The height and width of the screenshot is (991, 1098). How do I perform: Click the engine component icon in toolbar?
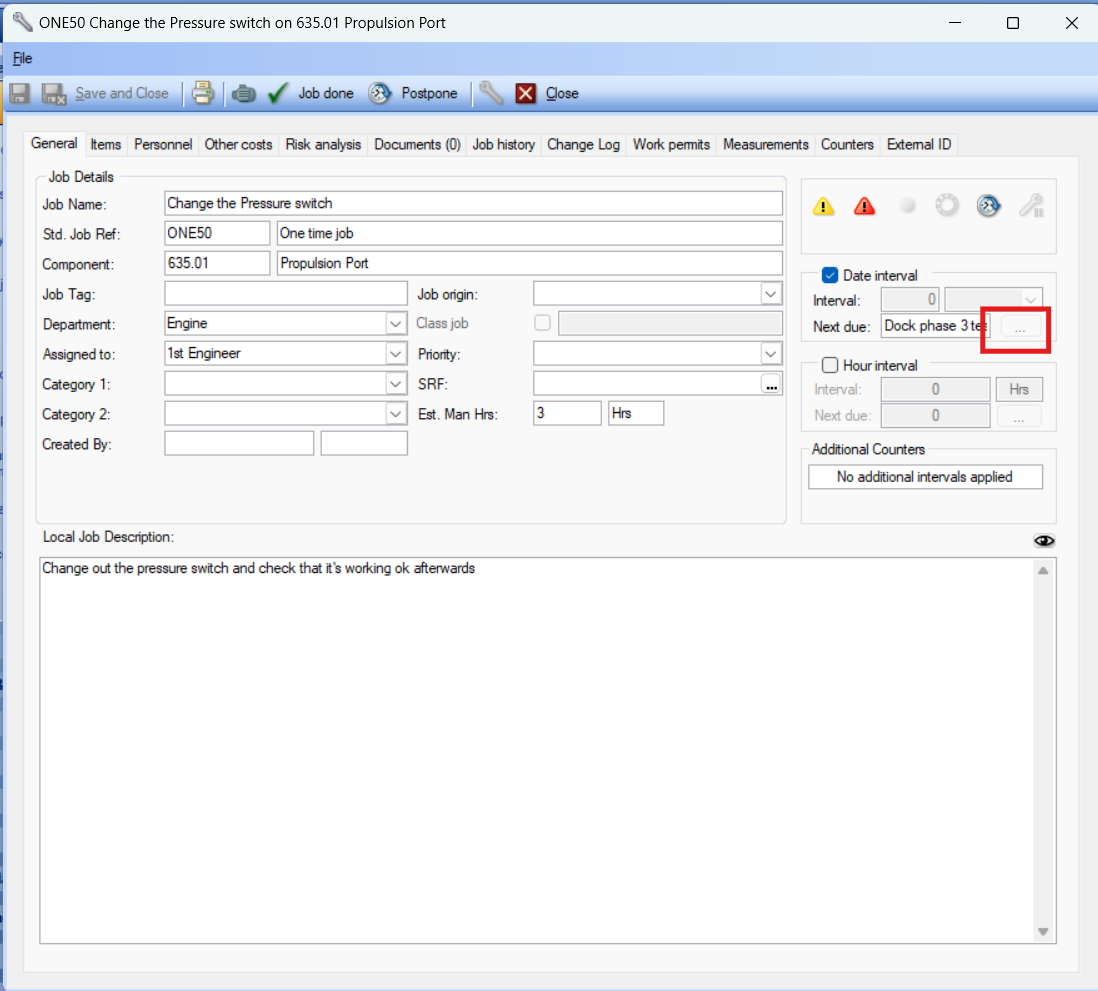point(244,93)
